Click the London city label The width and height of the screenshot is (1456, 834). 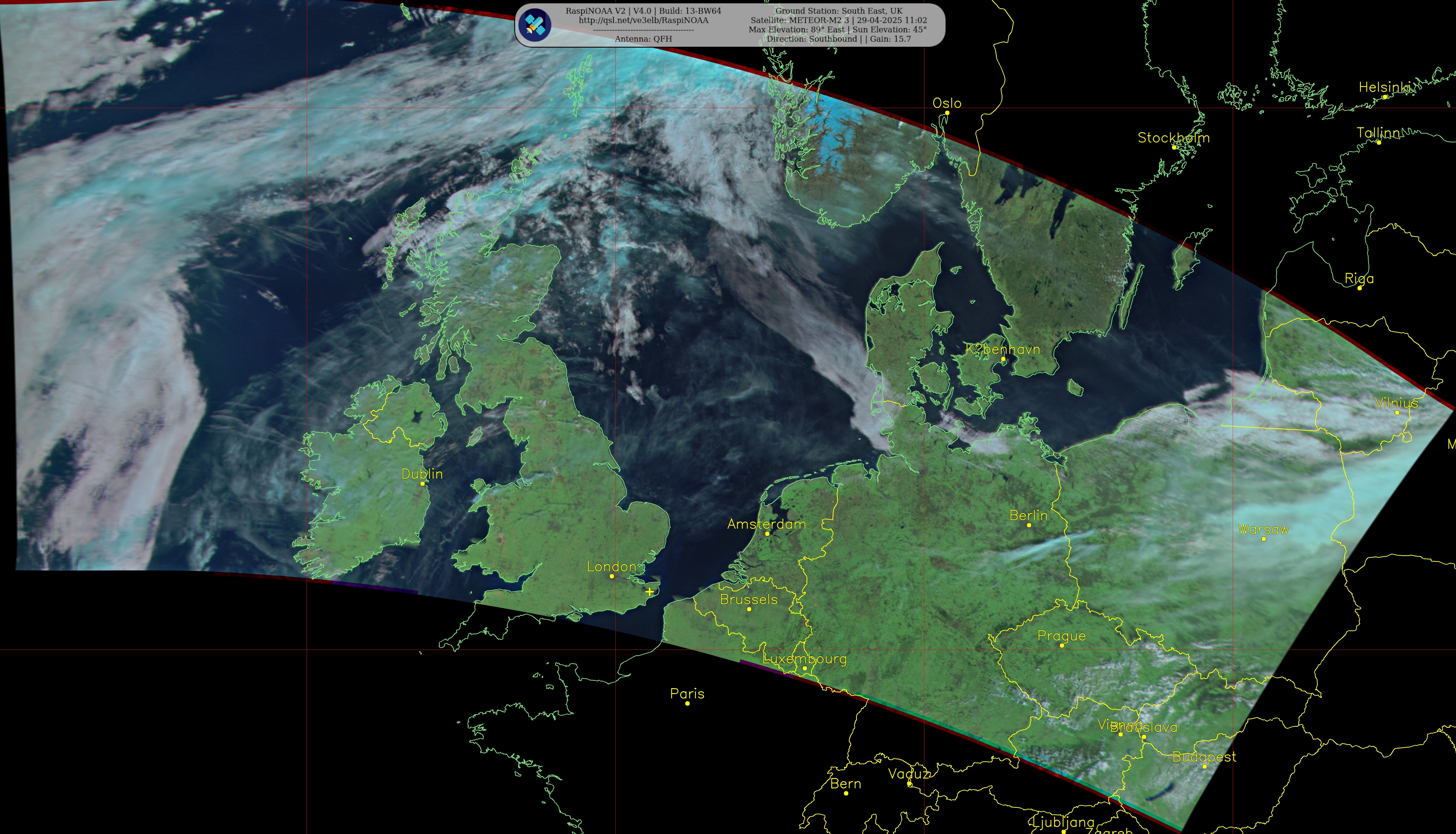point(611,567)
